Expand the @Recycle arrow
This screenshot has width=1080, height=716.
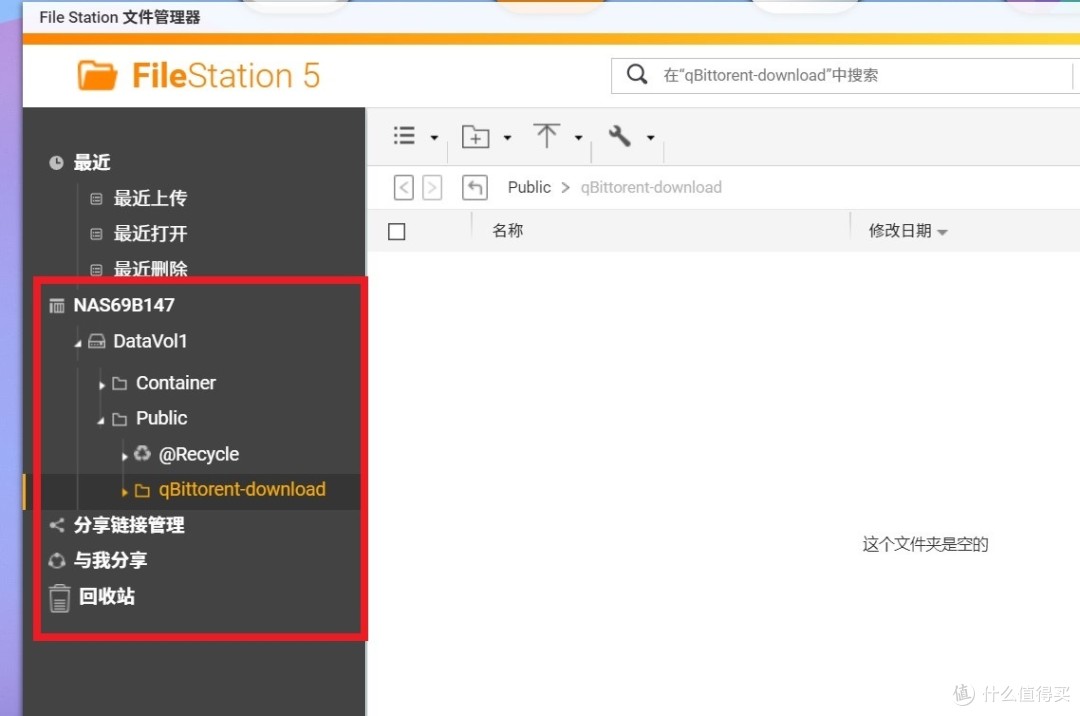coord(124,456)
